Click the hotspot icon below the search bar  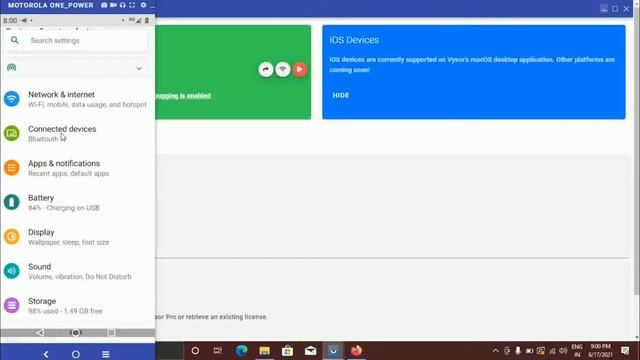pyautogui.click(x=11, y=67)
